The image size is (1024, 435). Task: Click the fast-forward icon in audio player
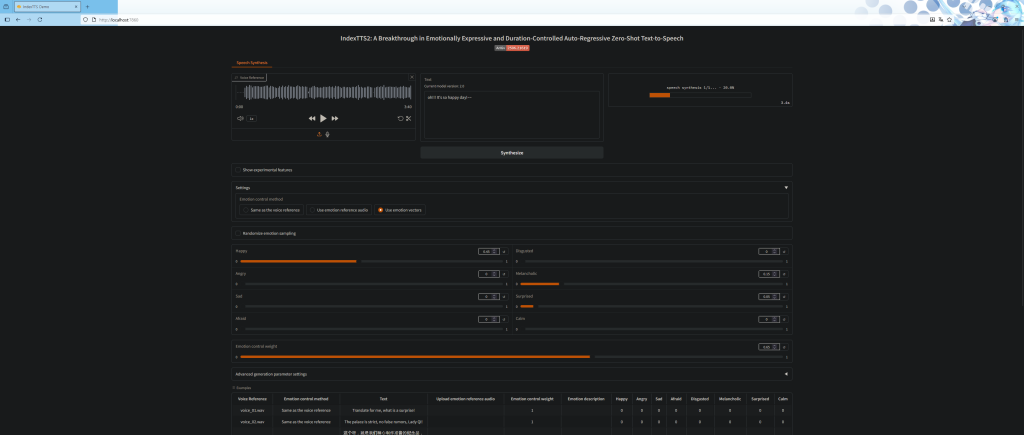click(x=334, y=118)
